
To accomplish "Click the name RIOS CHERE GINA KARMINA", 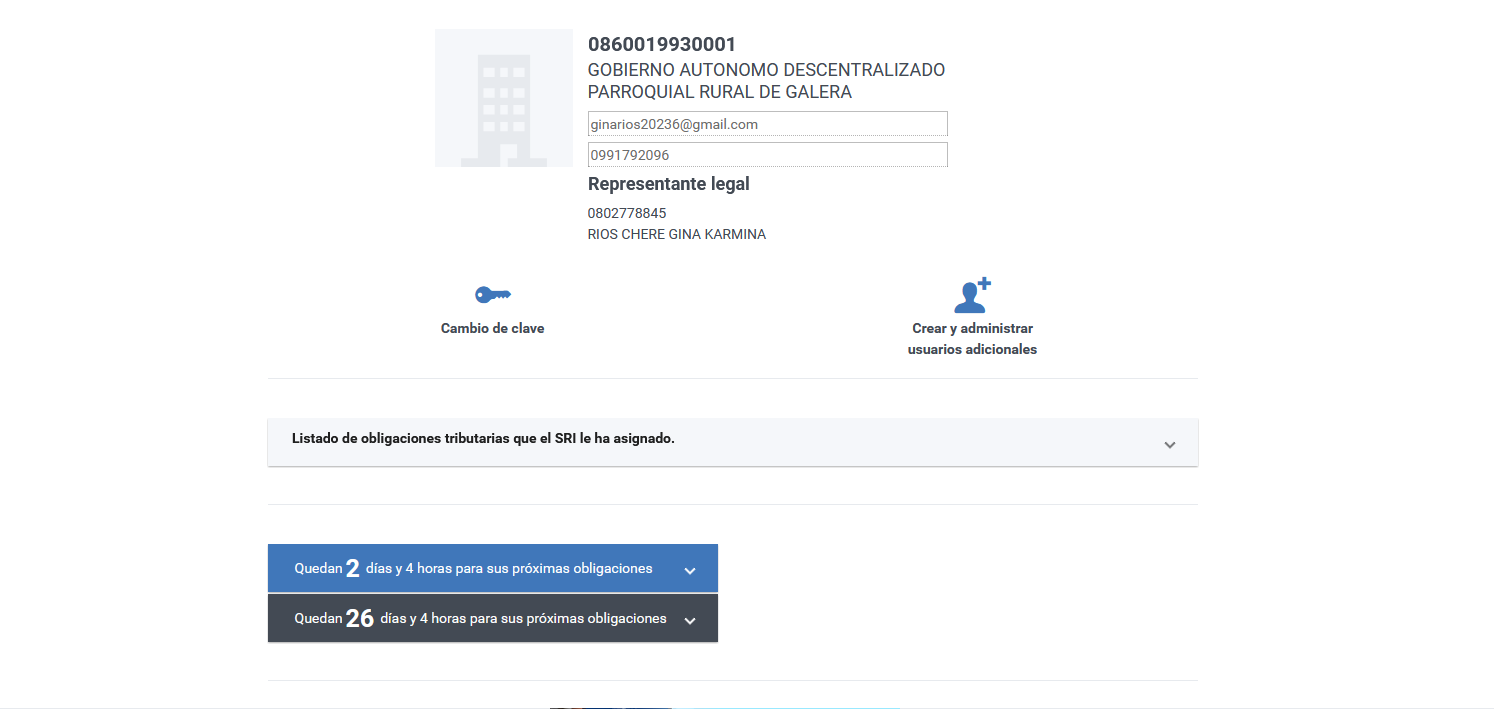I will (x=677, y=235).
